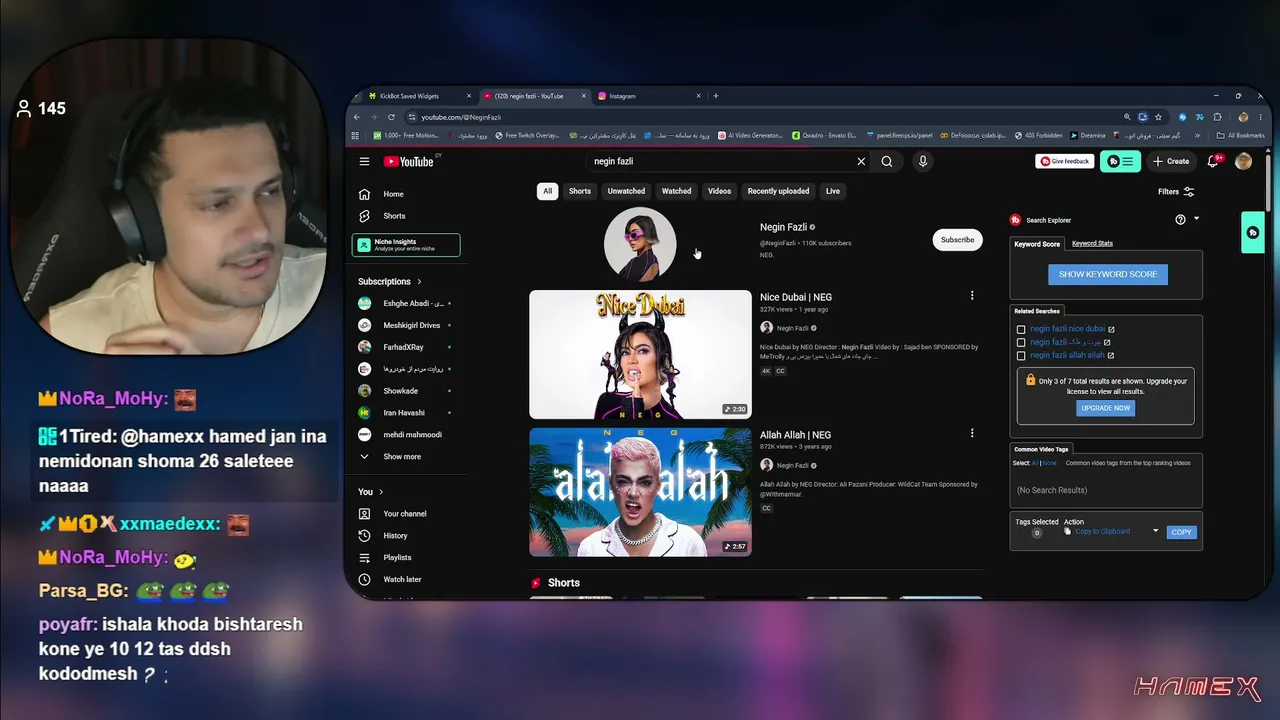Open Your channel in the sidebar
Screen dimensions: 1280x720
click(x=406, y=514)
